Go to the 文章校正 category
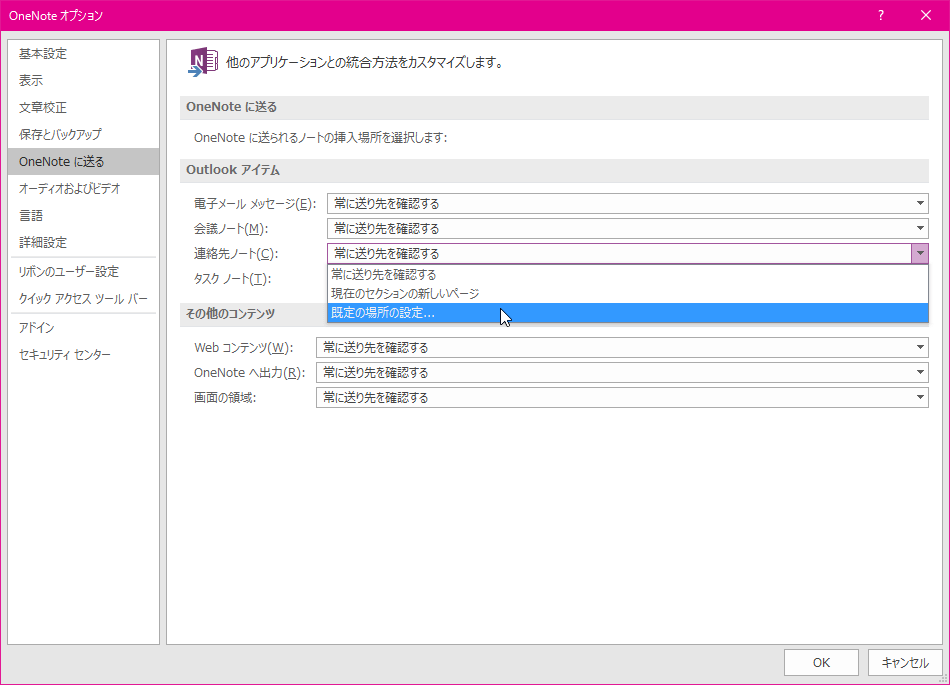950x685 pixels. pos(84,107)
